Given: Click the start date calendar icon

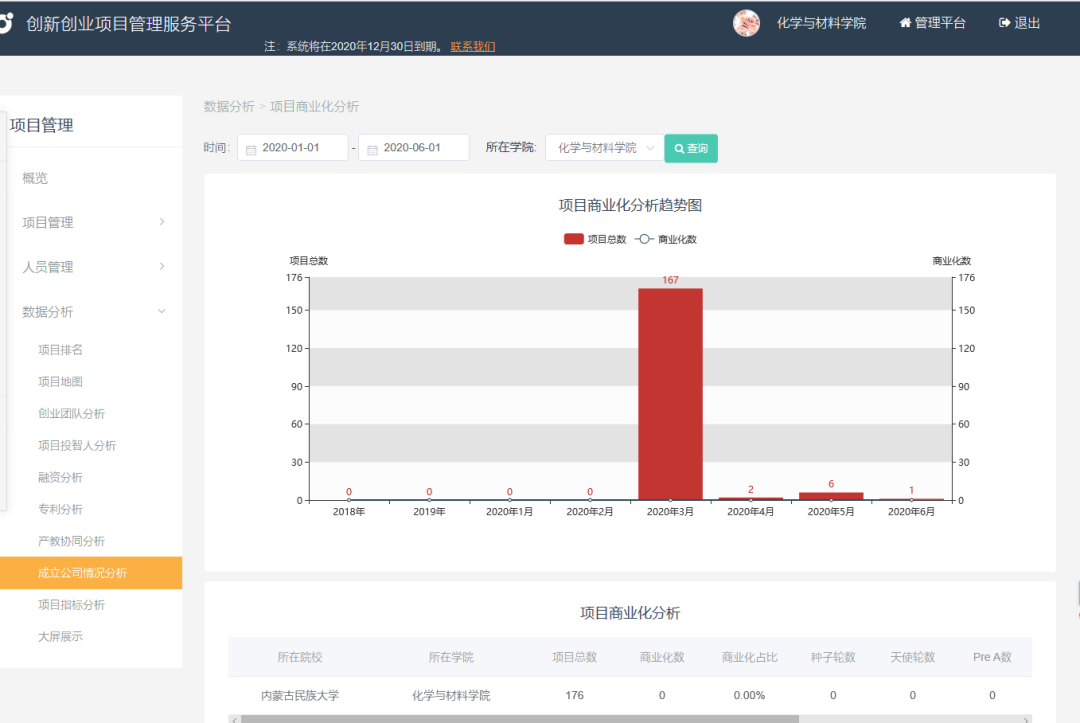Looking at the screenshot, I should click(x=251, y=149).
